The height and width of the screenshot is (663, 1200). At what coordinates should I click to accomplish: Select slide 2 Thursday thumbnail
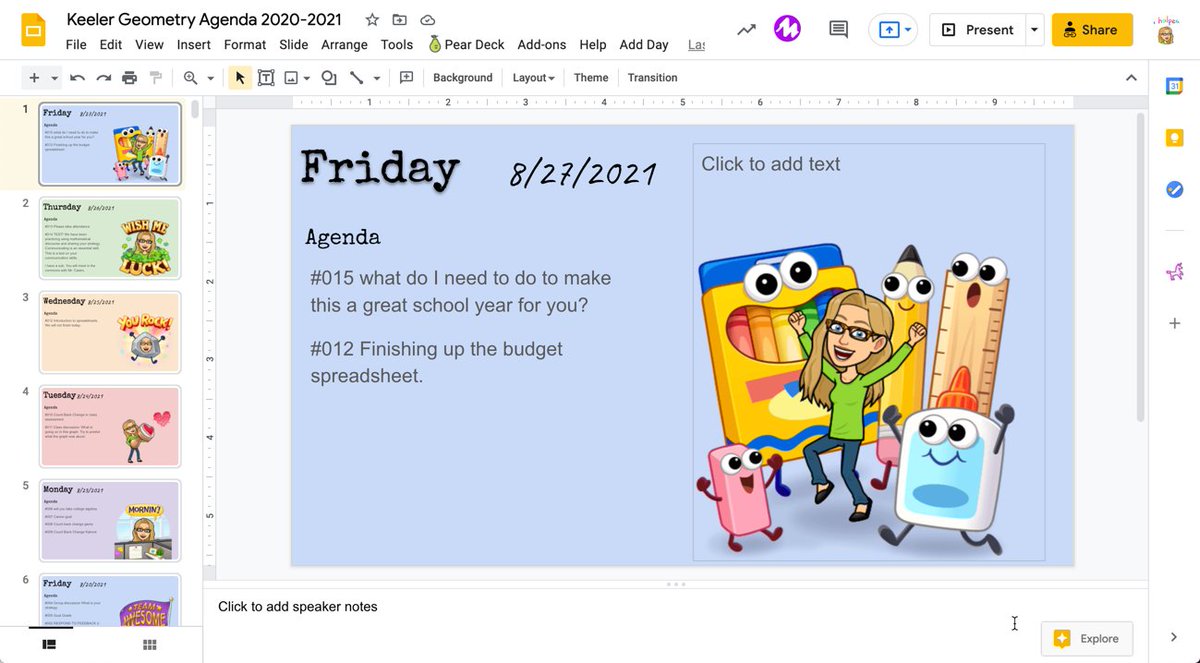pyautogui.click(x=110, y=238)
